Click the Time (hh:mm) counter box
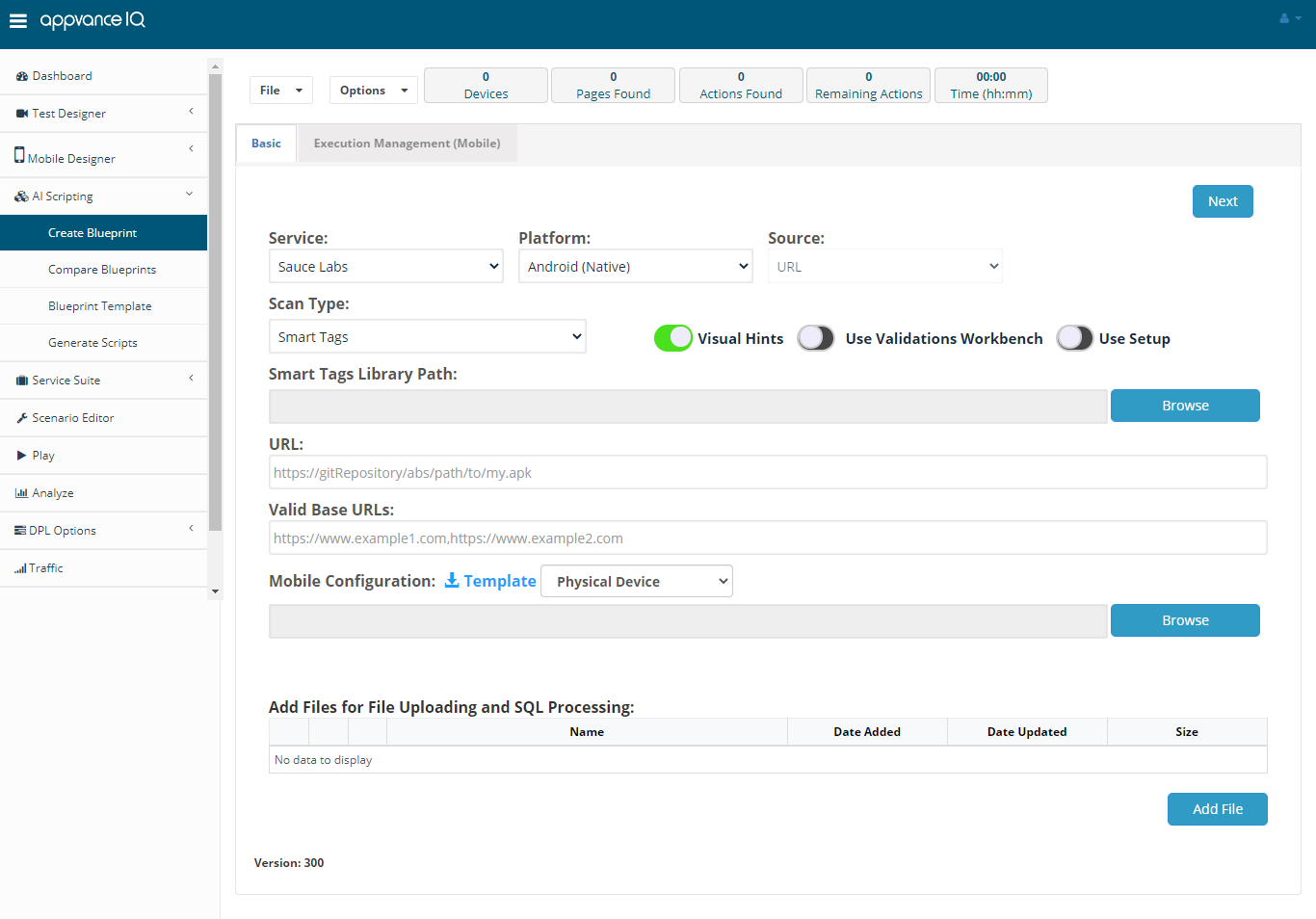 click(x=991, y=86)
